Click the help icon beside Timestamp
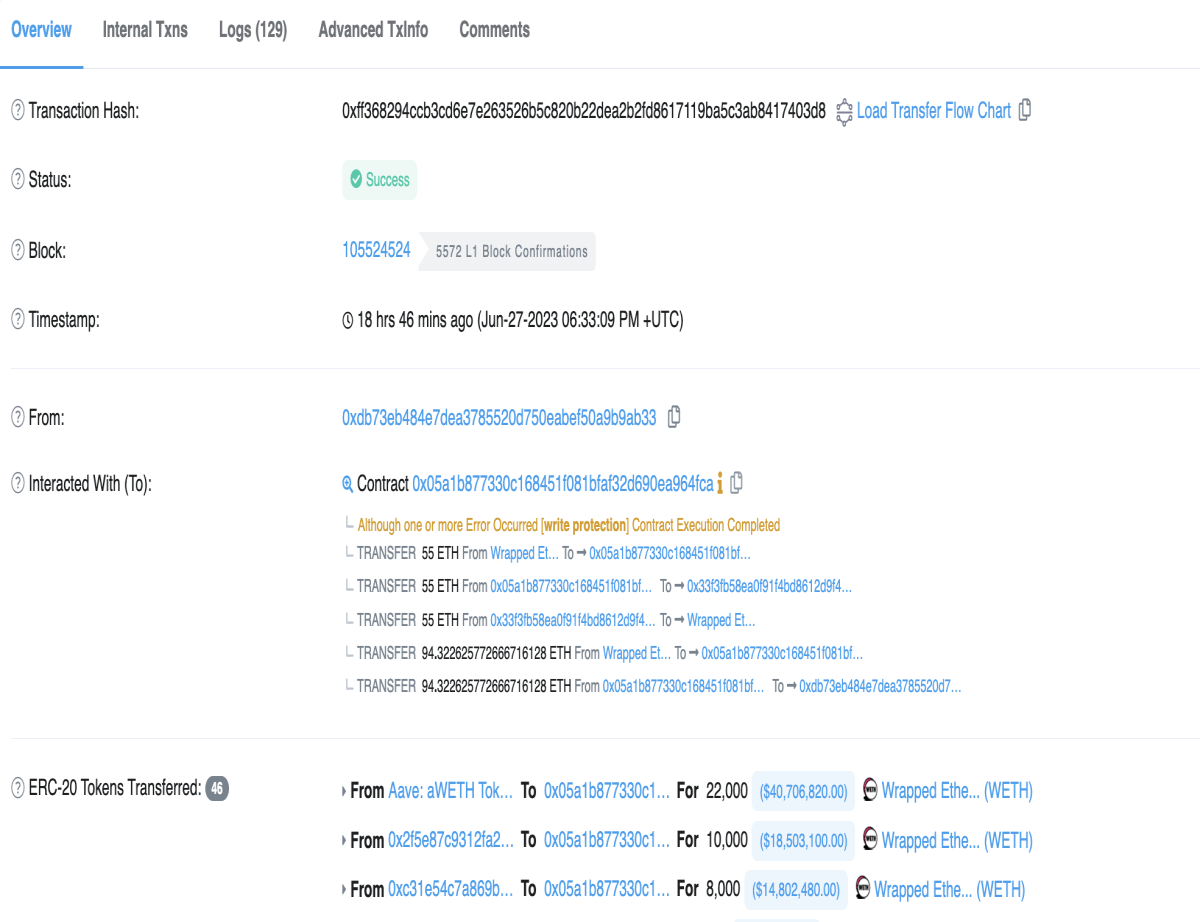1200x922 pixels. [18, 320]
